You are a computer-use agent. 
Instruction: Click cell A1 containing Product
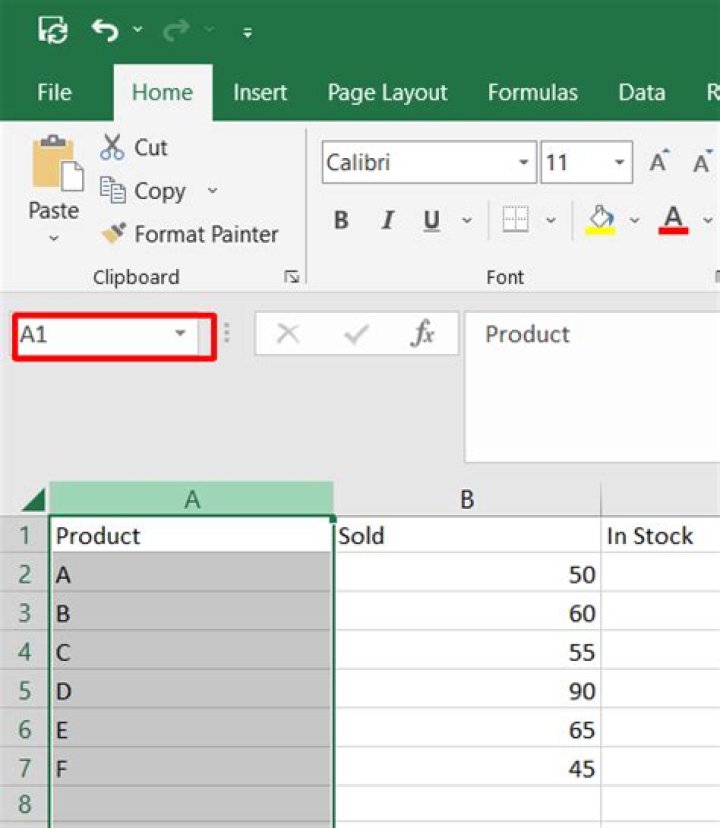[x=191, y=535]
